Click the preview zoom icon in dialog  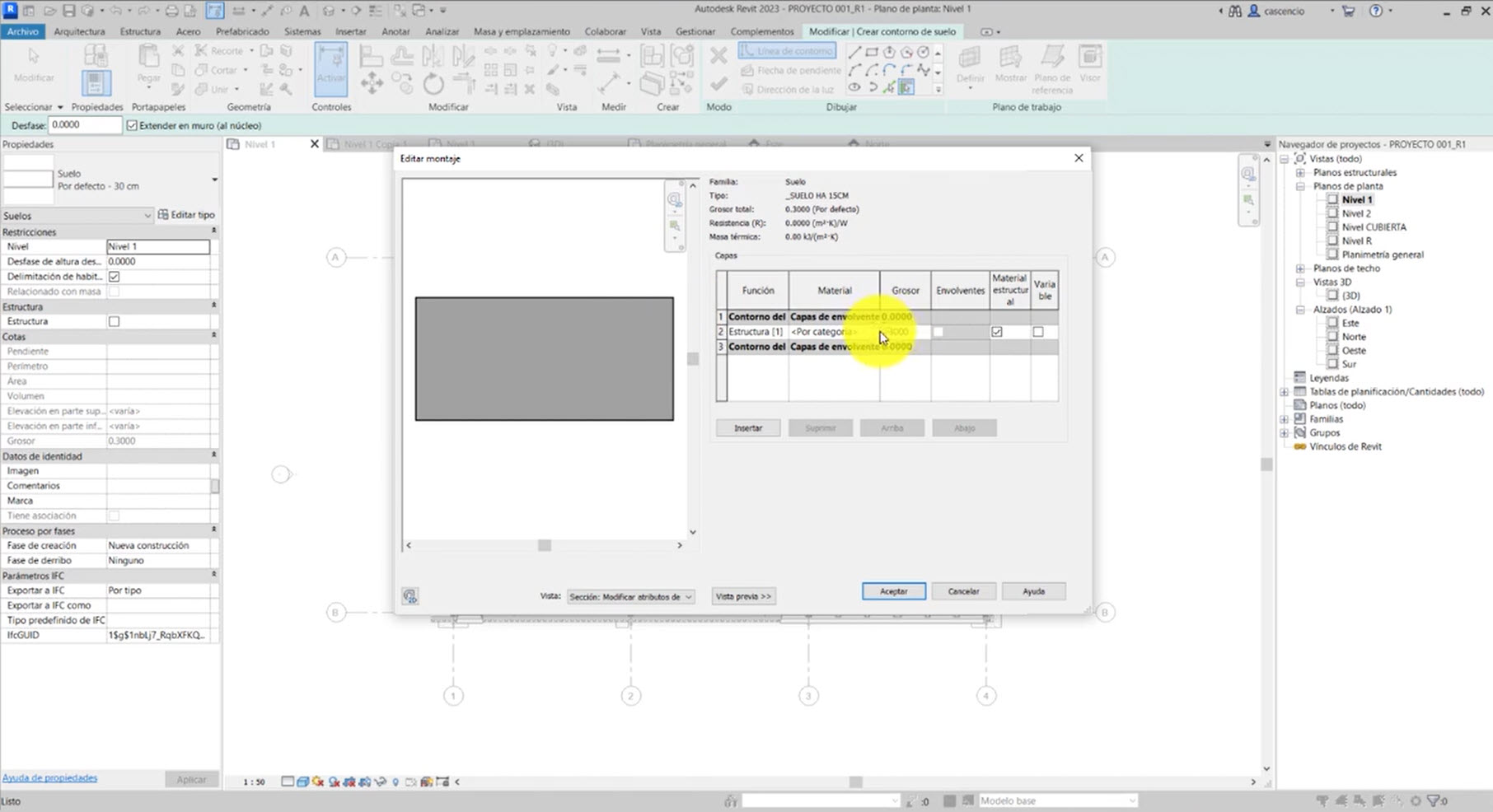click(x=674, y=200)
